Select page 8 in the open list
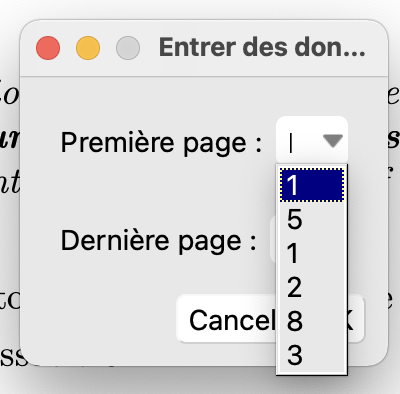The image size is (400, 394). (x=312, y=321)
